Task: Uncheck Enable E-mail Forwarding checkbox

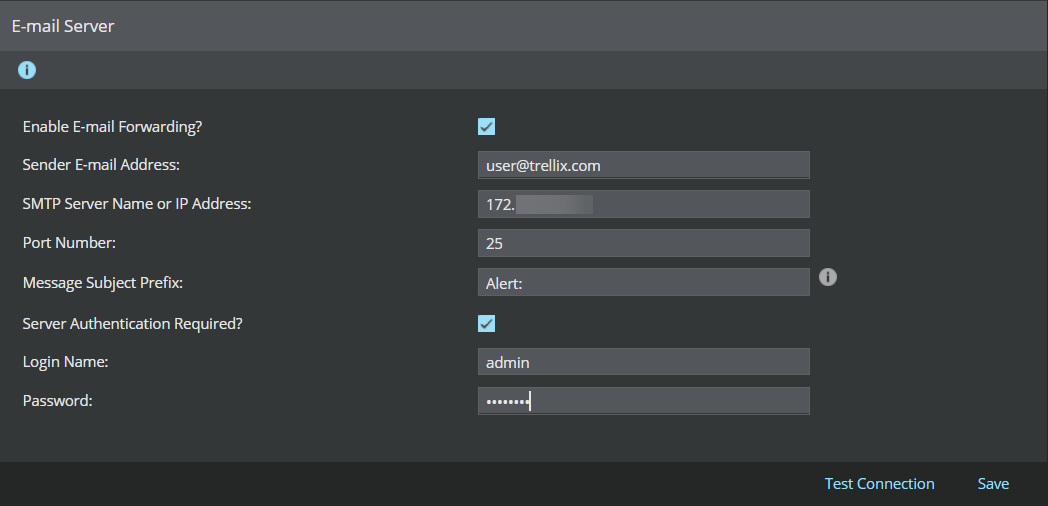Action: [x=487, y=126]
